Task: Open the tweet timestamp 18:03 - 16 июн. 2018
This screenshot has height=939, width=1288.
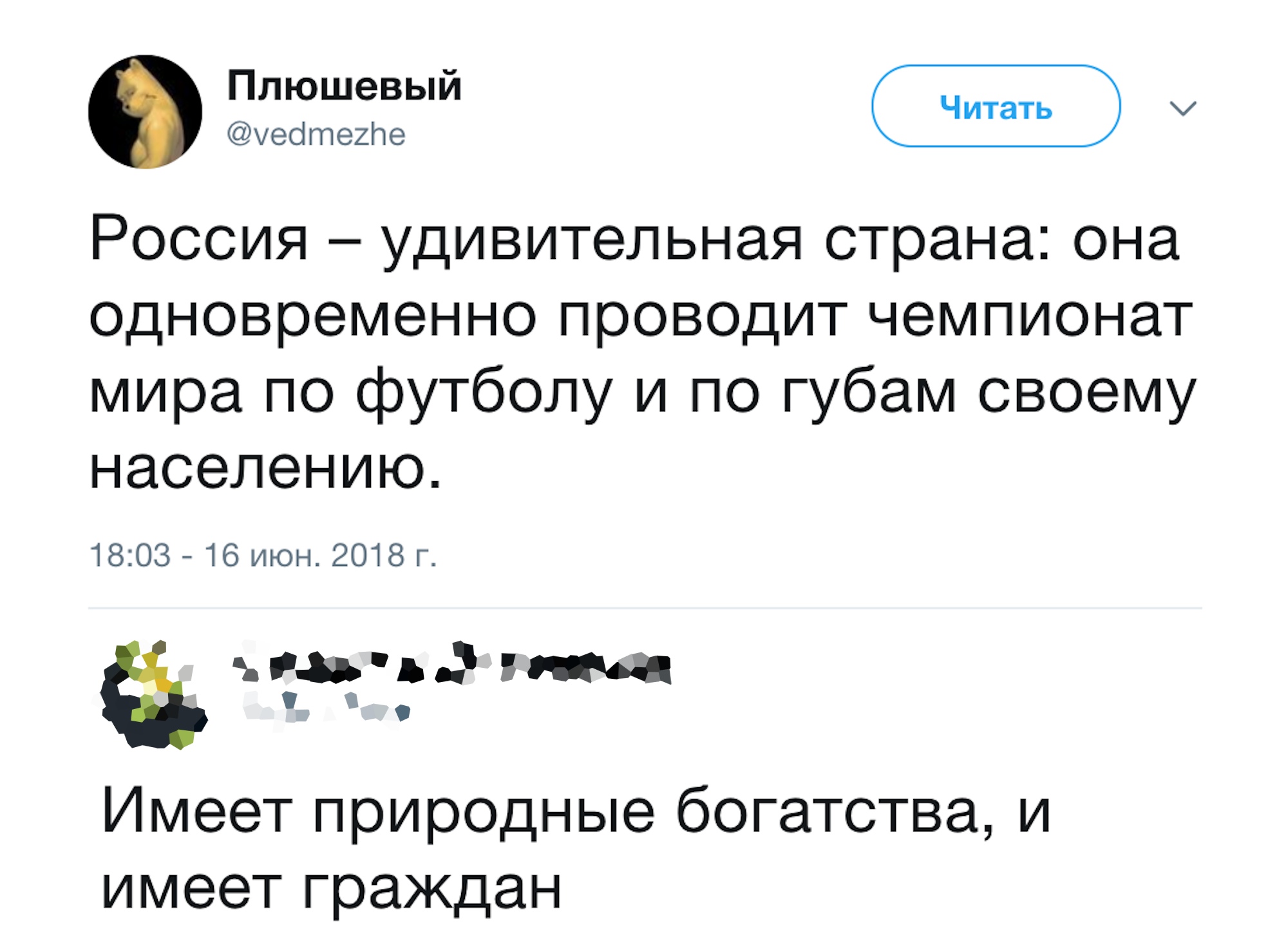Action: pyautogui.click(x=263, y=555)
